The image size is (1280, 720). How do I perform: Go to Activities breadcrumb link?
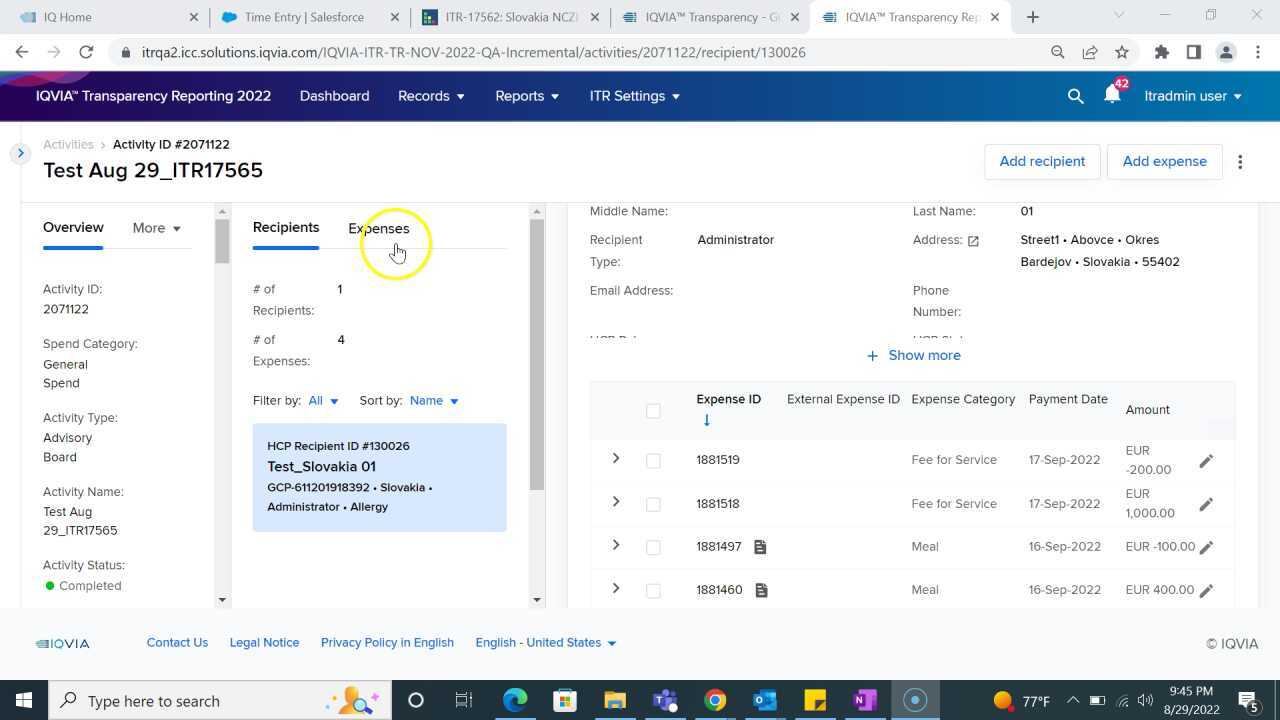pyautogui.click(x=68, y=145)
